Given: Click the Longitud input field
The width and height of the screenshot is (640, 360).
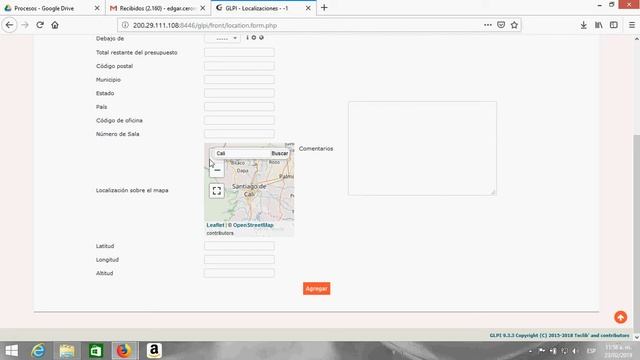Looking at the screenshot, I should tap(239, 260).
